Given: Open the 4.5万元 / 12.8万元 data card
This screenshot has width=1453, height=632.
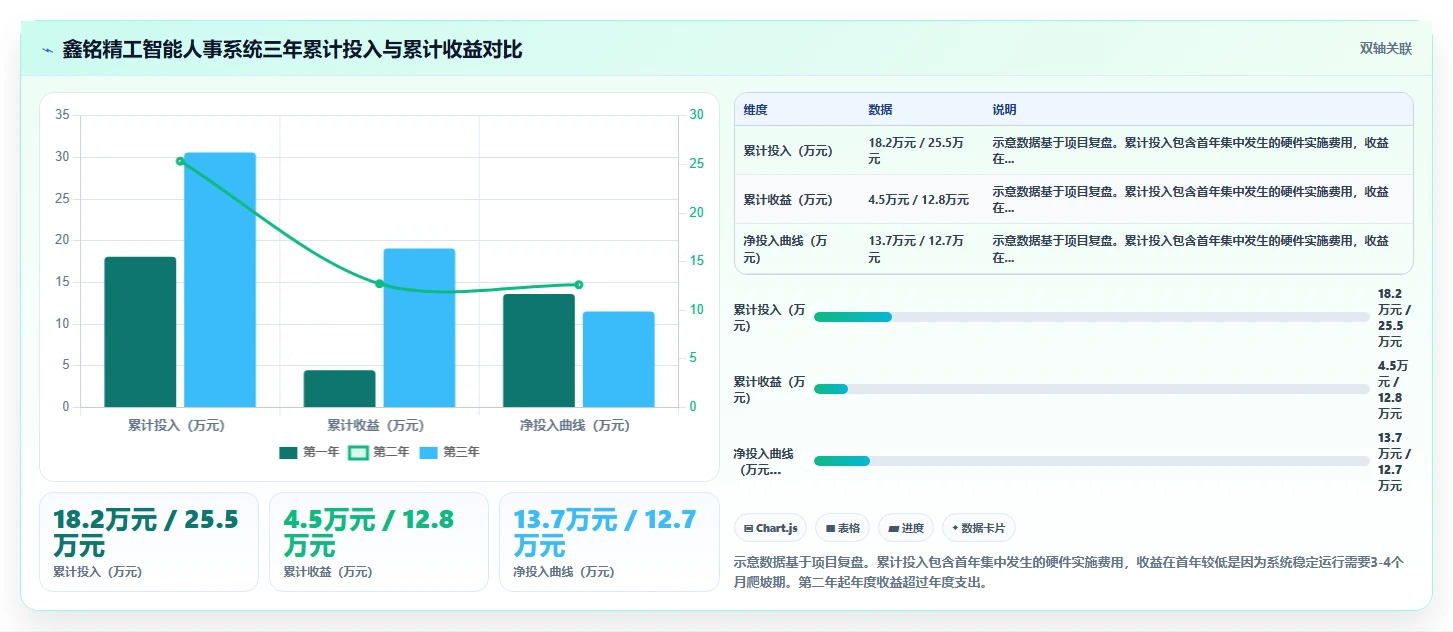Looking at the screenshot, I should click(379, 542).
